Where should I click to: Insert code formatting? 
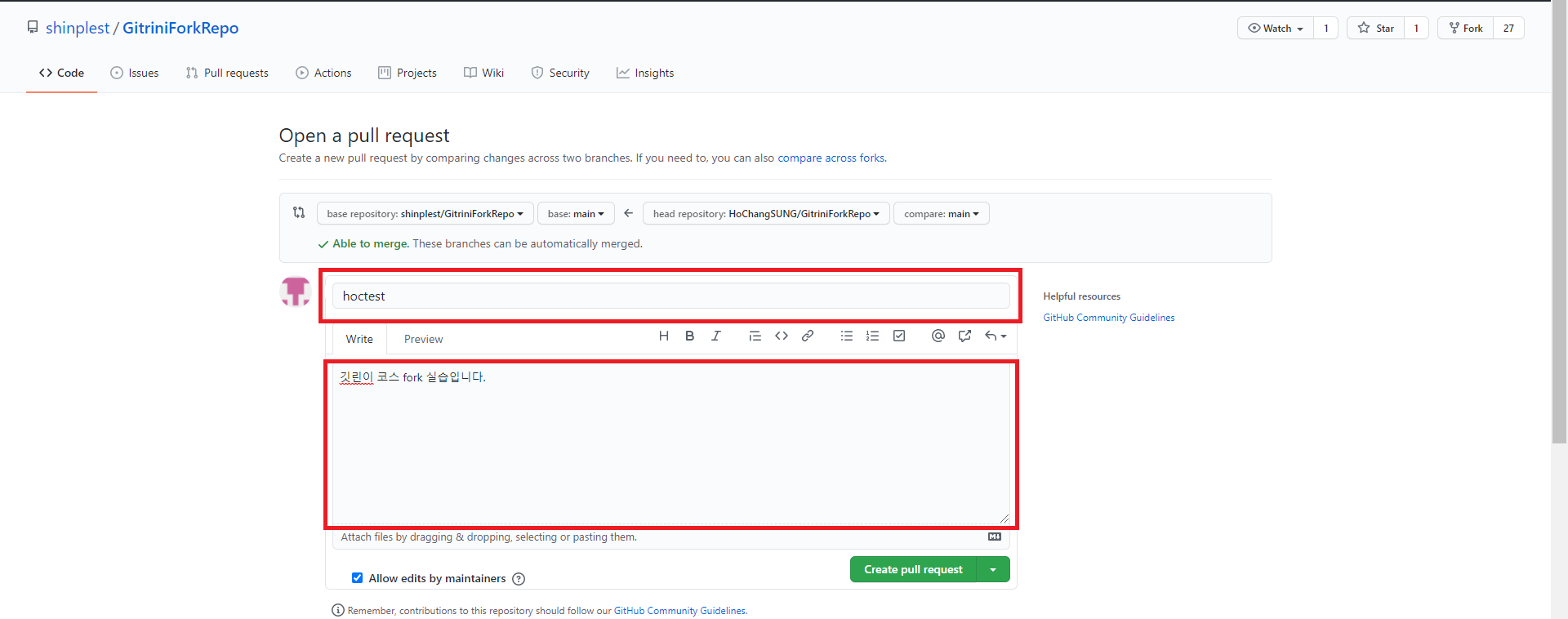782,336
